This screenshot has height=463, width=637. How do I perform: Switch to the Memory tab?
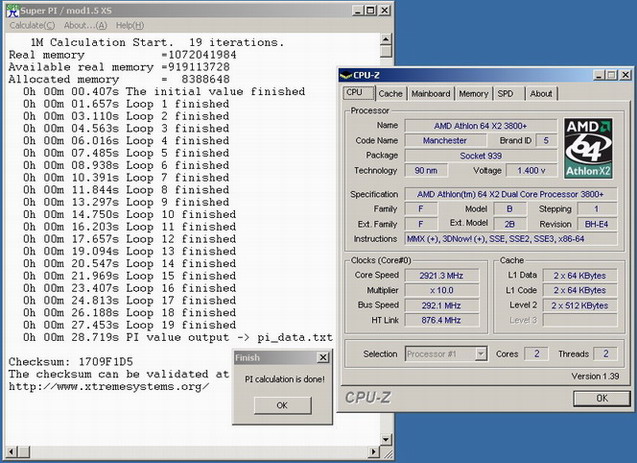tap(473, 94)
